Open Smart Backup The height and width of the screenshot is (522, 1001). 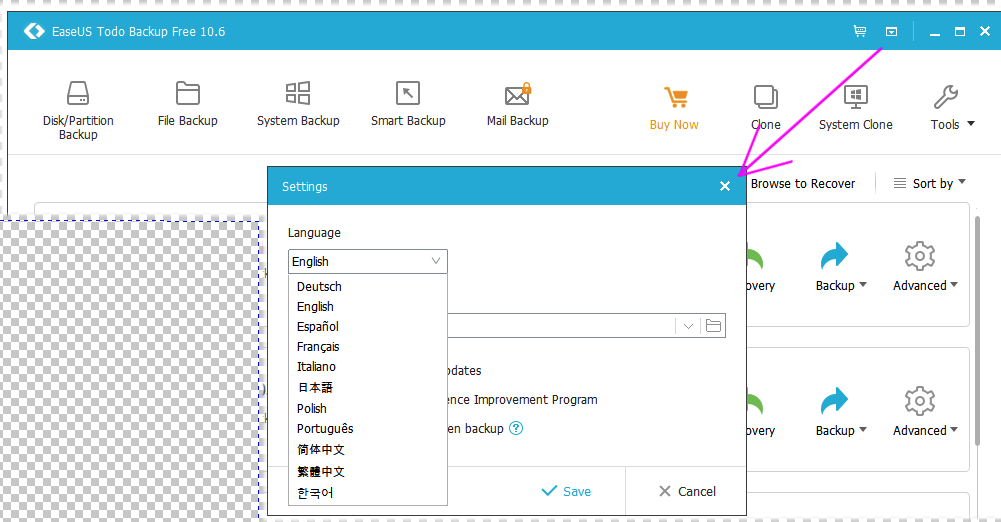pos(408,103)
